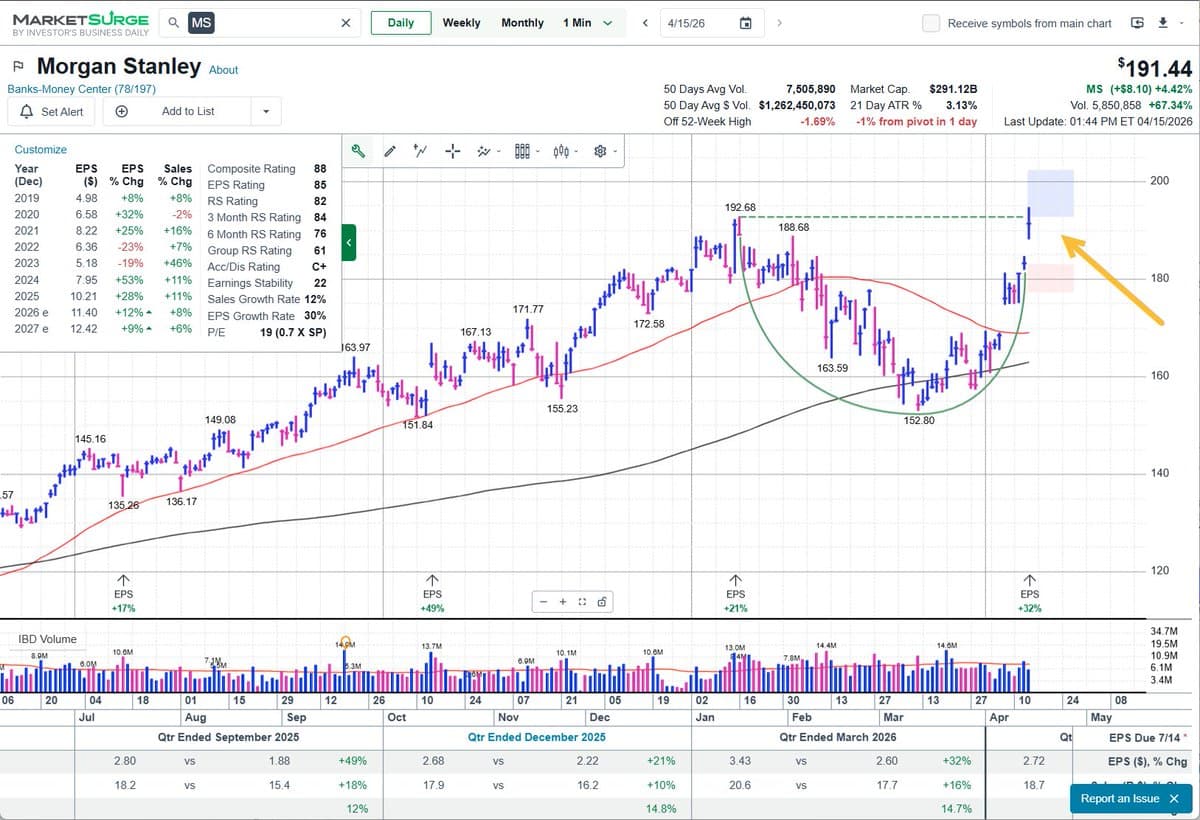Click the search magnifier icon
Viewport: 1200px width, 820px height.
tap(174, 23)
